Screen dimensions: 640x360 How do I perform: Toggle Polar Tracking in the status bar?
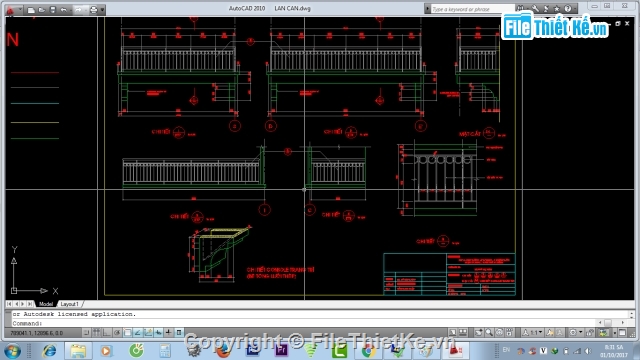click(117, 333)
